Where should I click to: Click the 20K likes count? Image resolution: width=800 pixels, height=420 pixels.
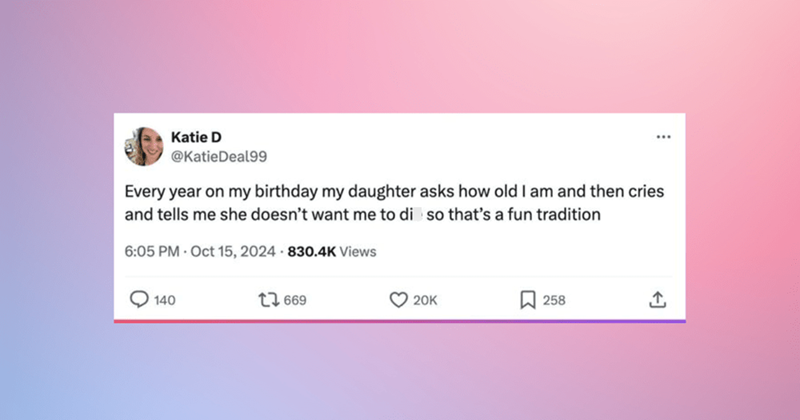point(425,300)
